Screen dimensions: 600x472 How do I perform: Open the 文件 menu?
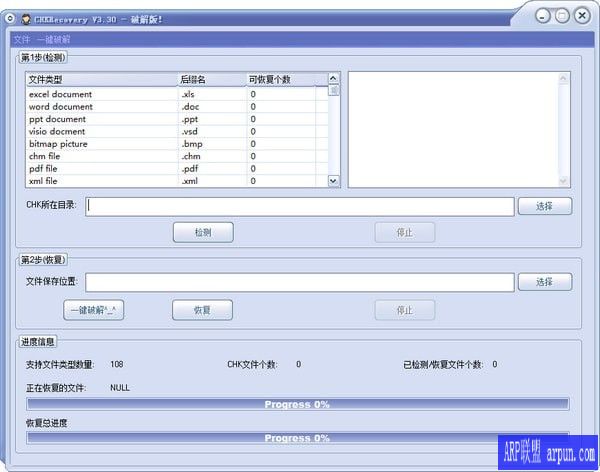pyautogui.click(x=21, y=39)
